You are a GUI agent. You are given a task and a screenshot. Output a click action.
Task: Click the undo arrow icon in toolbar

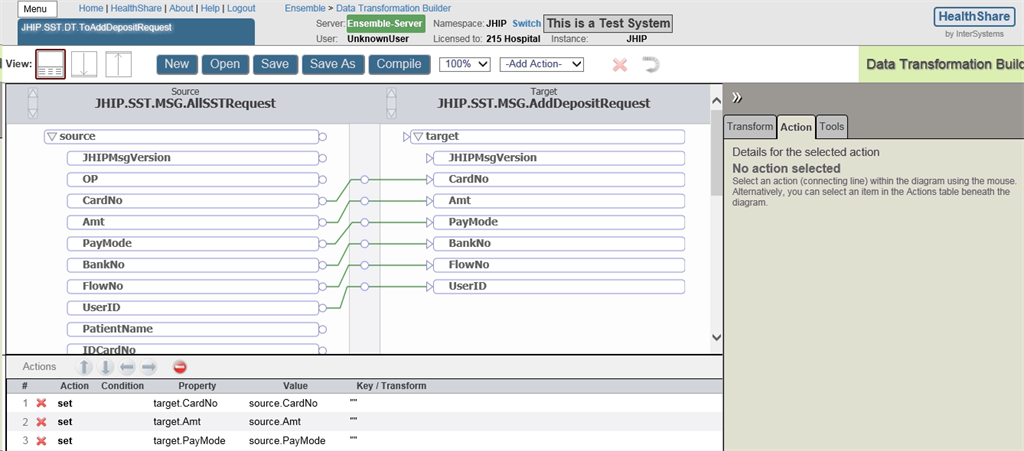[x=650, y=65]
